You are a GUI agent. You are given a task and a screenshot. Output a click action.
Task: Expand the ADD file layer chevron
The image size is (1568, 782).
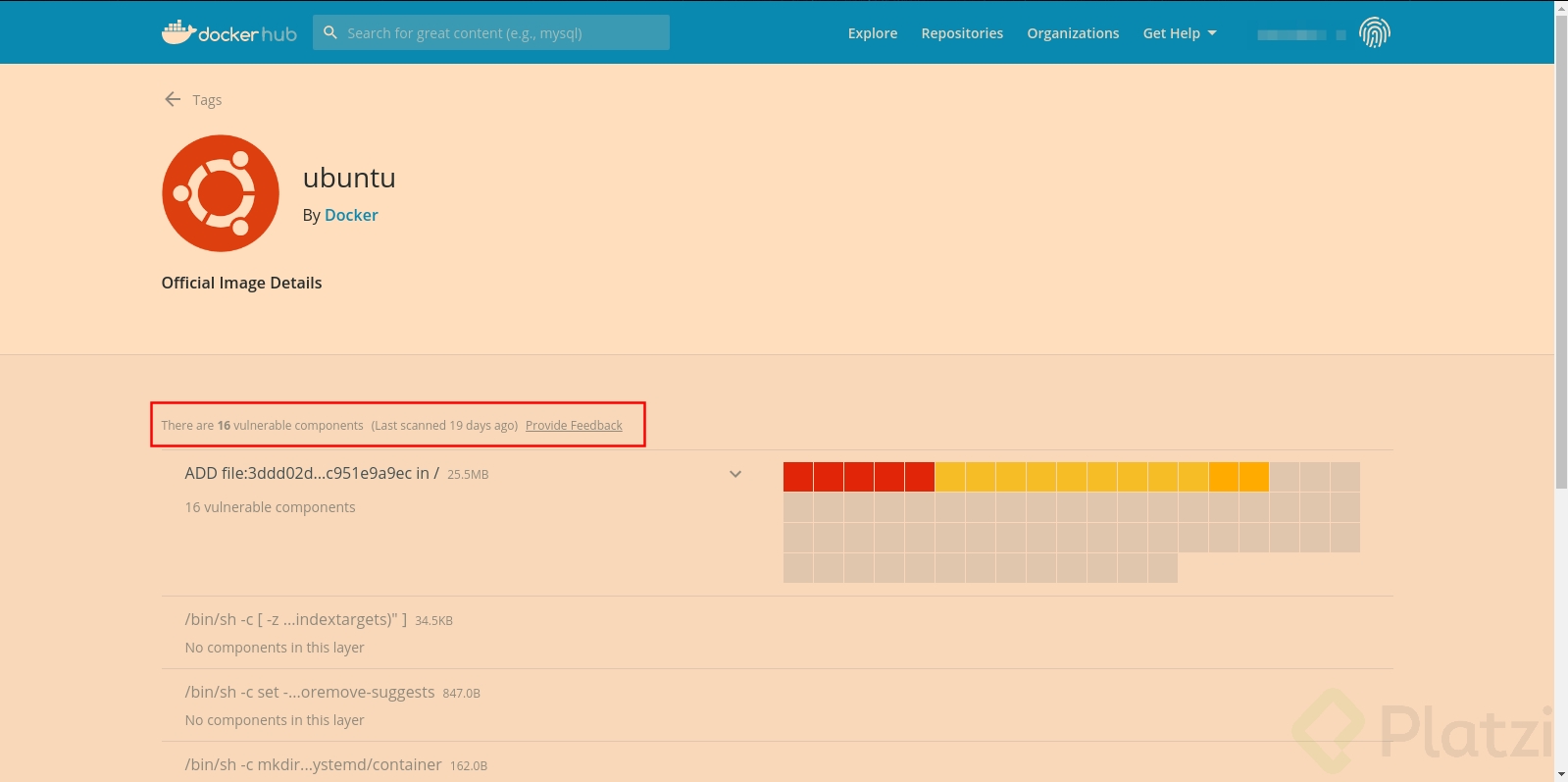click(735, 474)
